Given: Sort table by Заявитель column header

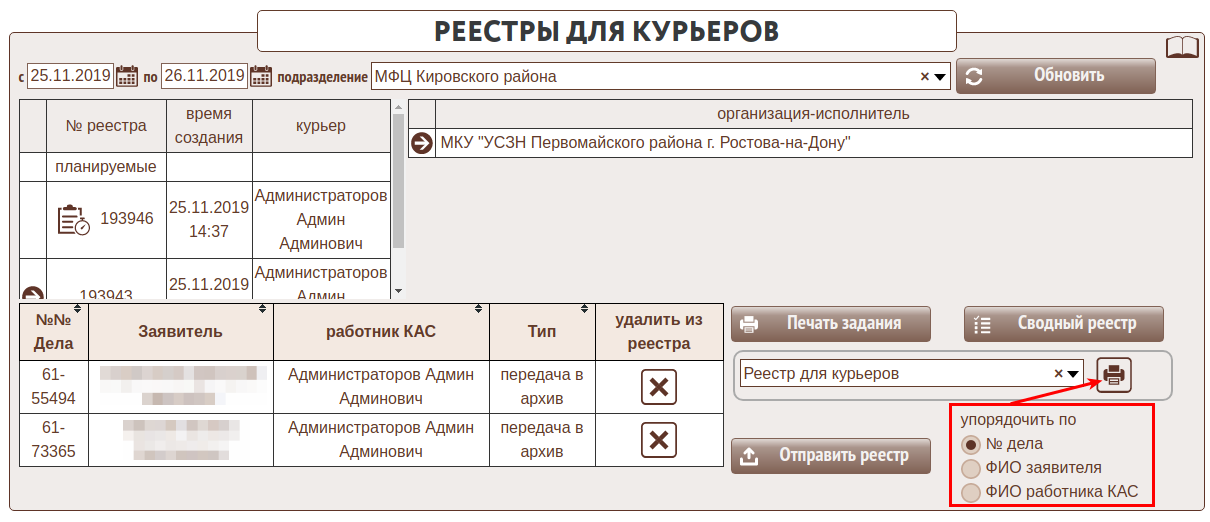Looking at the screenshot, I should coord(181,331).
